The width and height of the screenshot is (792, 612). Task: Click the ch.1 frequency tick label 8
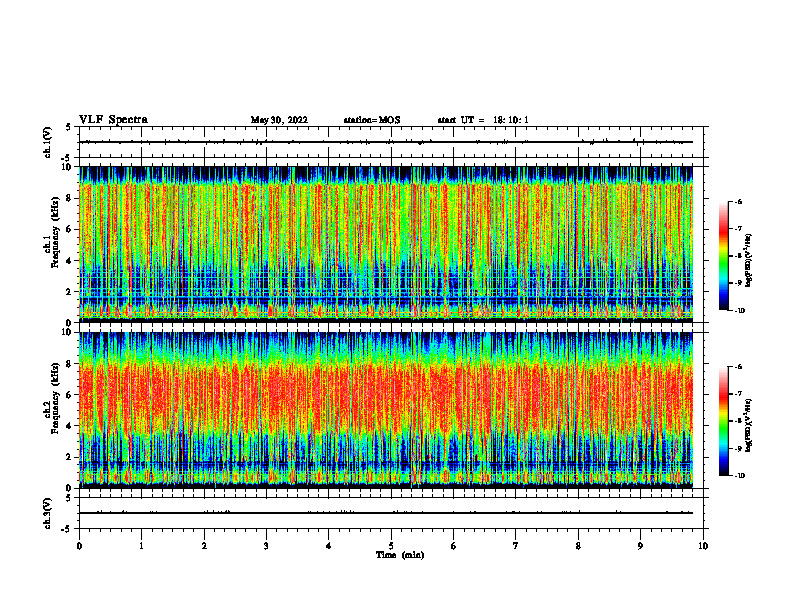point(70,198)
